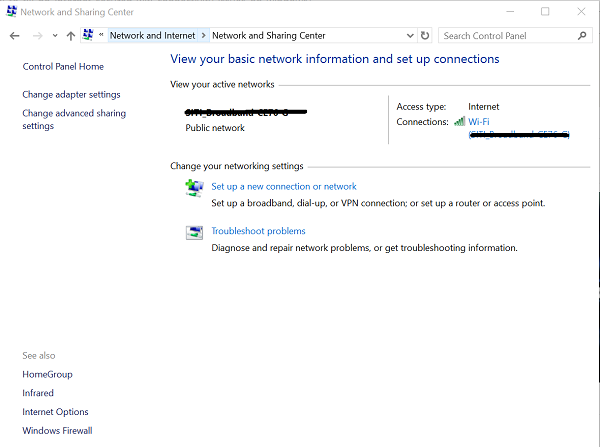Viewport: 600px width, 447px height.
Task: Click the new connection setup icon
Action: point(194,188)
